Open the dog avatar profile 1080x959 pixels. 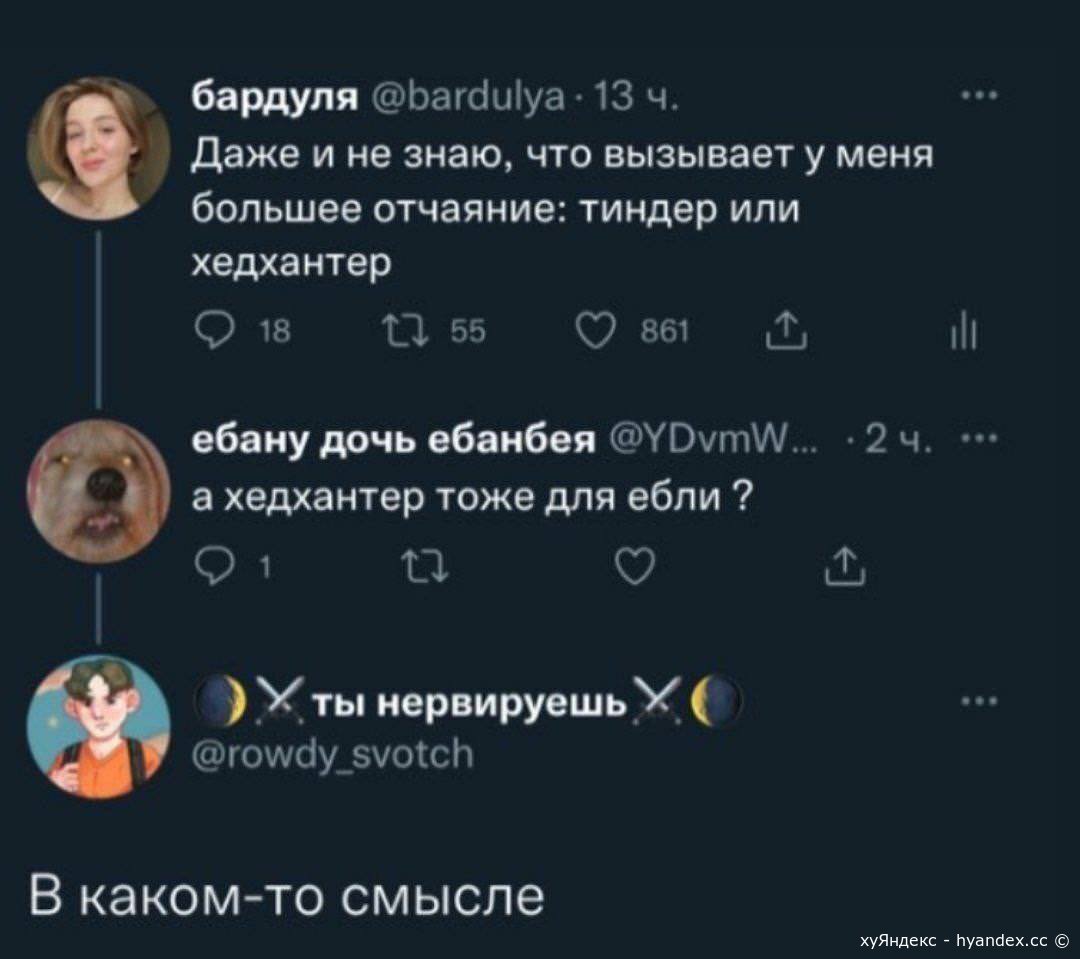(x=98, y=490)
